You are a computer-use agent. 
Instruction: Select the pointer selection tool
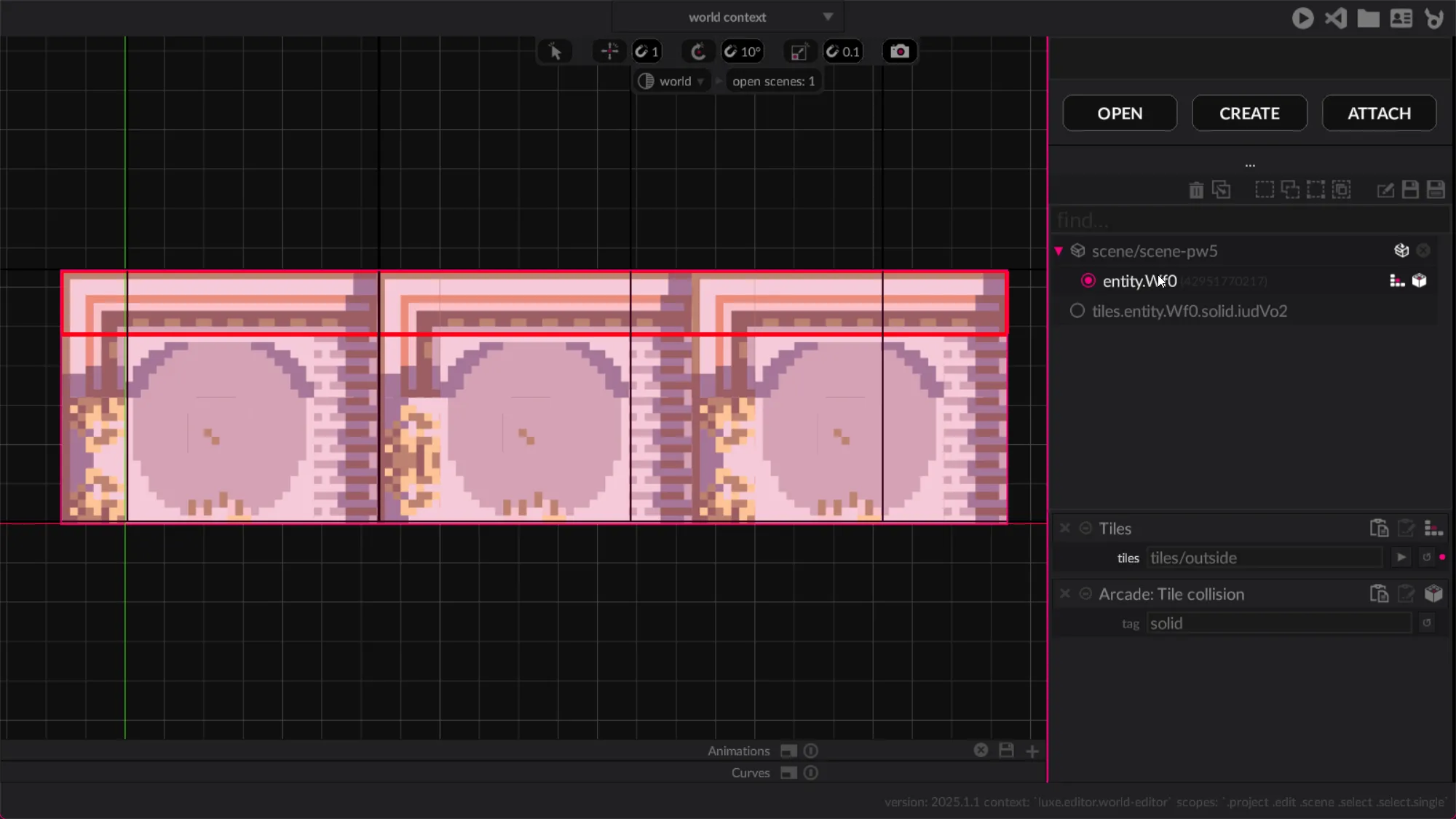[x=555, y=51]
